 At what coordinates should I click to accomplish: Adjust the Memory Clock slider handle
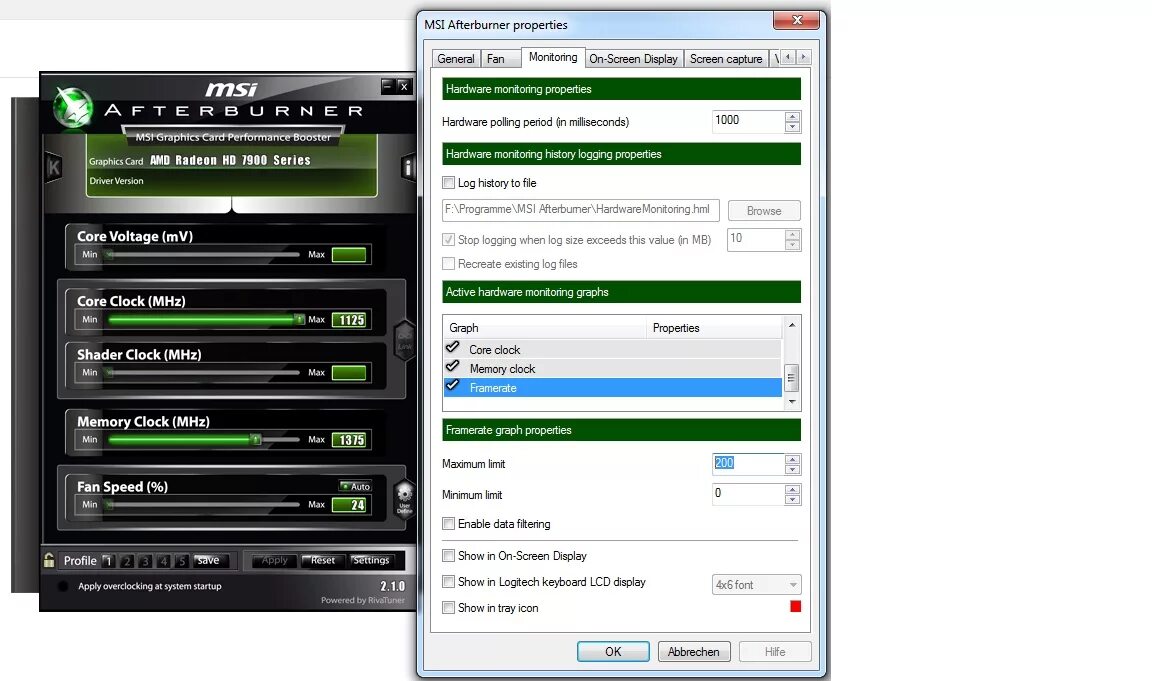[256, 440]
